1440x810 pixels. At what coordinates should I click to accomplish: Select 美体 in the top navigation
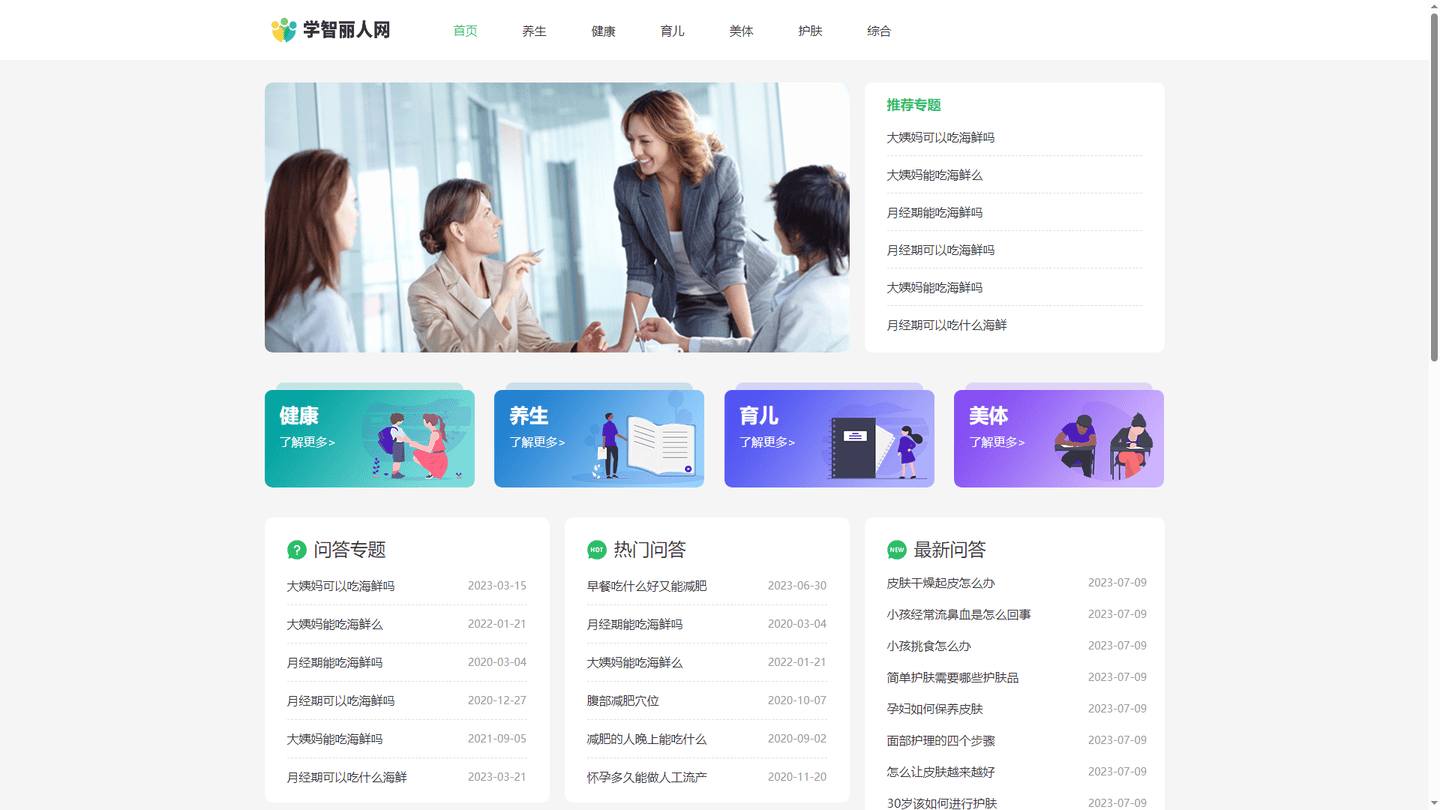(741, 31)
